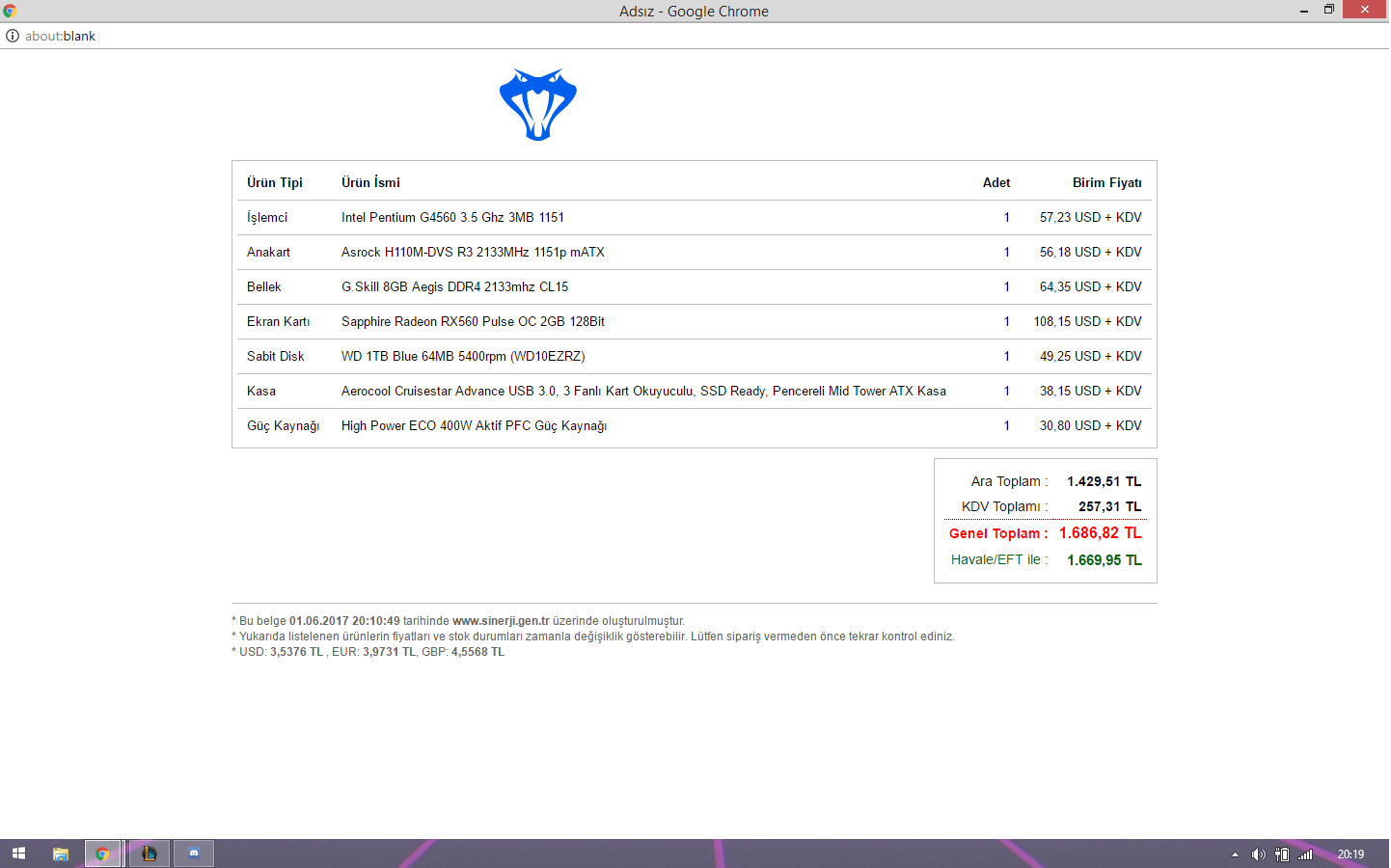Click the quantity '1' in the İşlemci row

pos(1007,217)
